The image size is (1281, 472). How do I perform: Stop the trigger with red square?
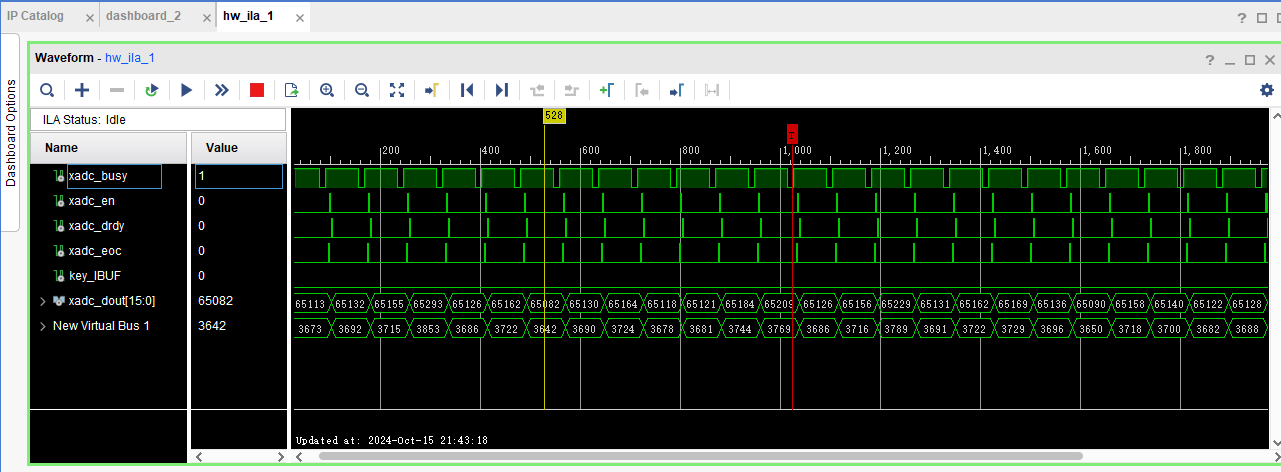click(257, 90)
